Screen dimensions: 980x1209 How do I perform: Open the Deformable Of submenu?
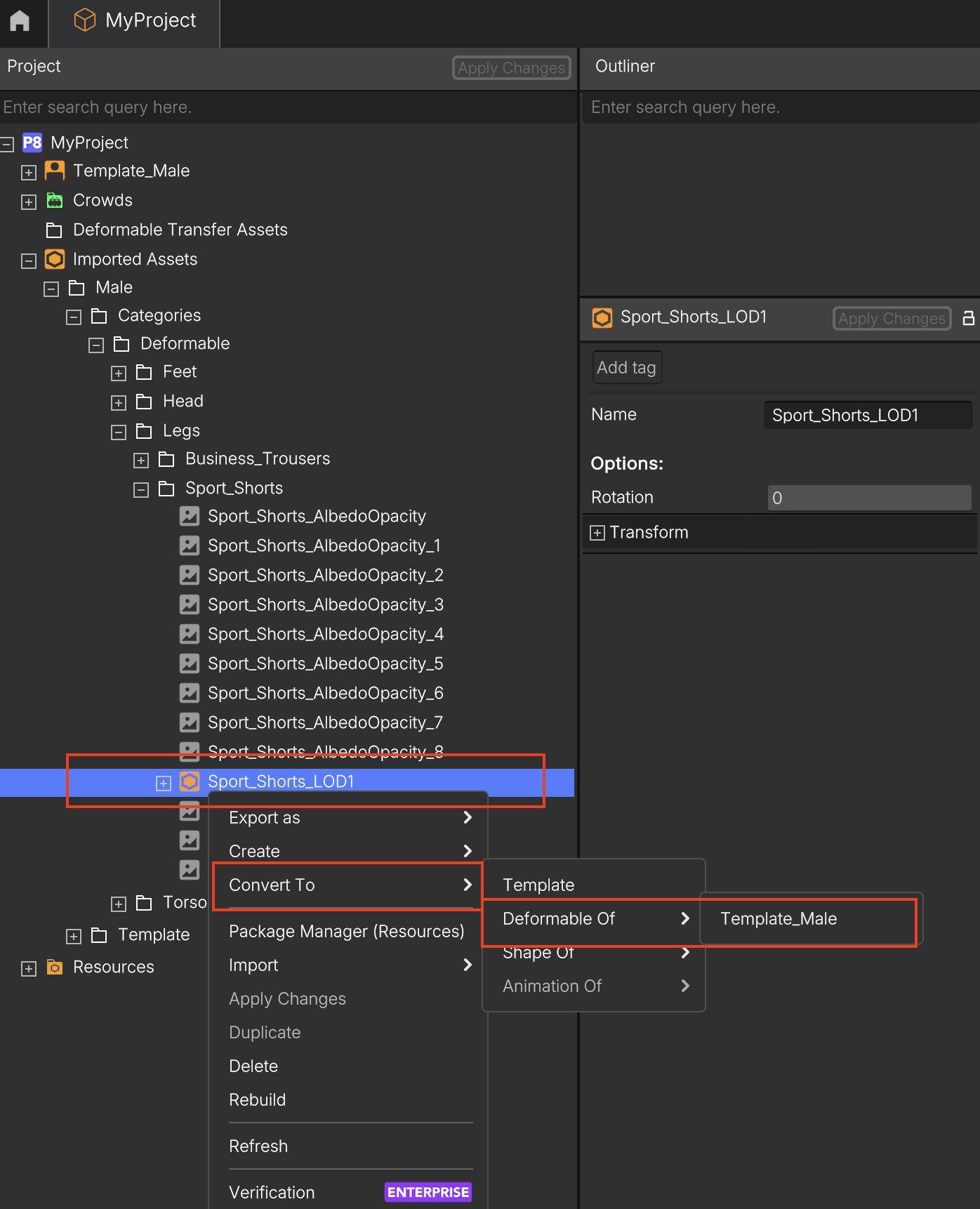point(594,918)
